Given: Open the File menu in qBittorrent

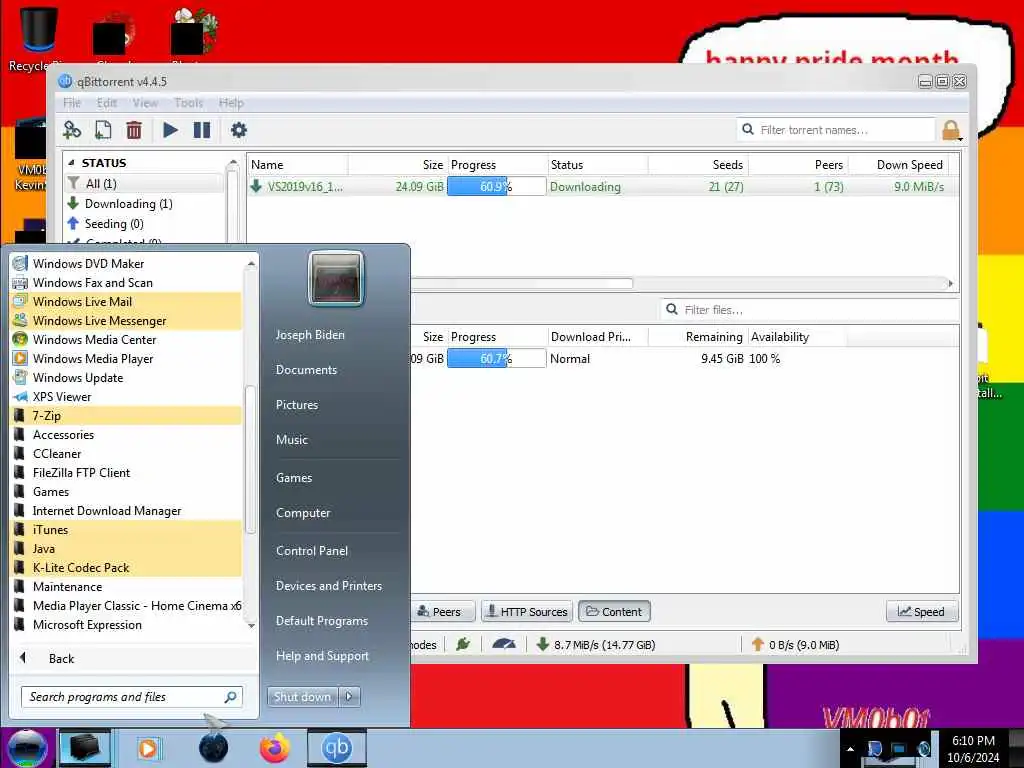Looking at the screenshot, I should coord(72,103).
